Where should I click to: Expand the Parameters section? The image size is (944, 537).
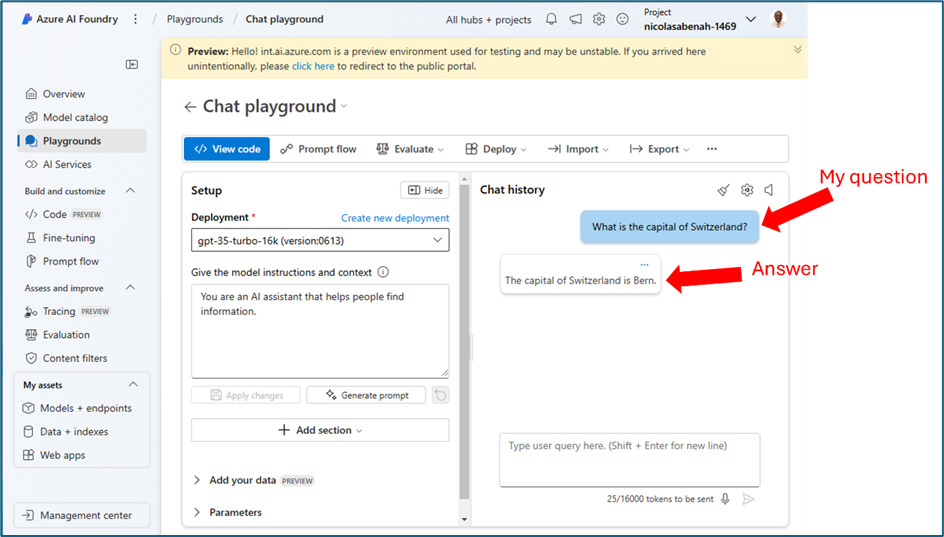(x=197, y=512)
